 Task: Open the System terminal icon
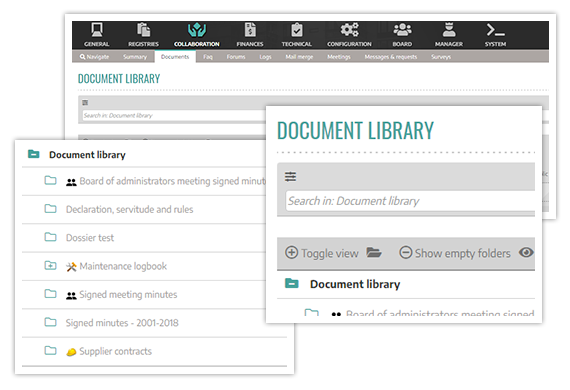click(x=495, y=30)
